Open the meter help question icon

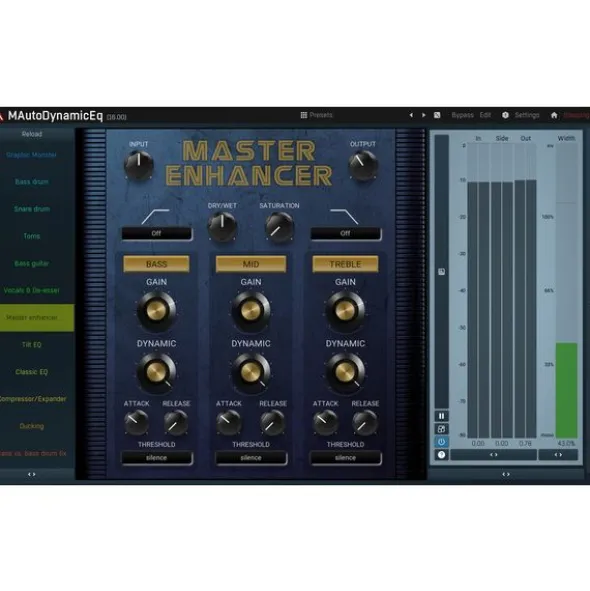[x=441, y=455]
